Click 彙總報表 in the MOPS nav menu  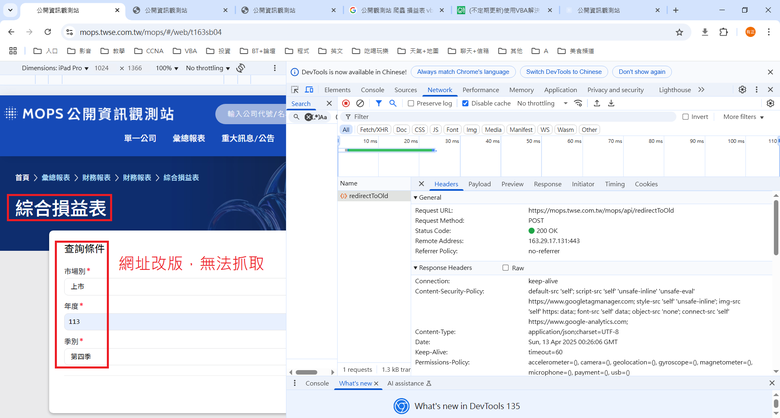(x=189, y=138)
